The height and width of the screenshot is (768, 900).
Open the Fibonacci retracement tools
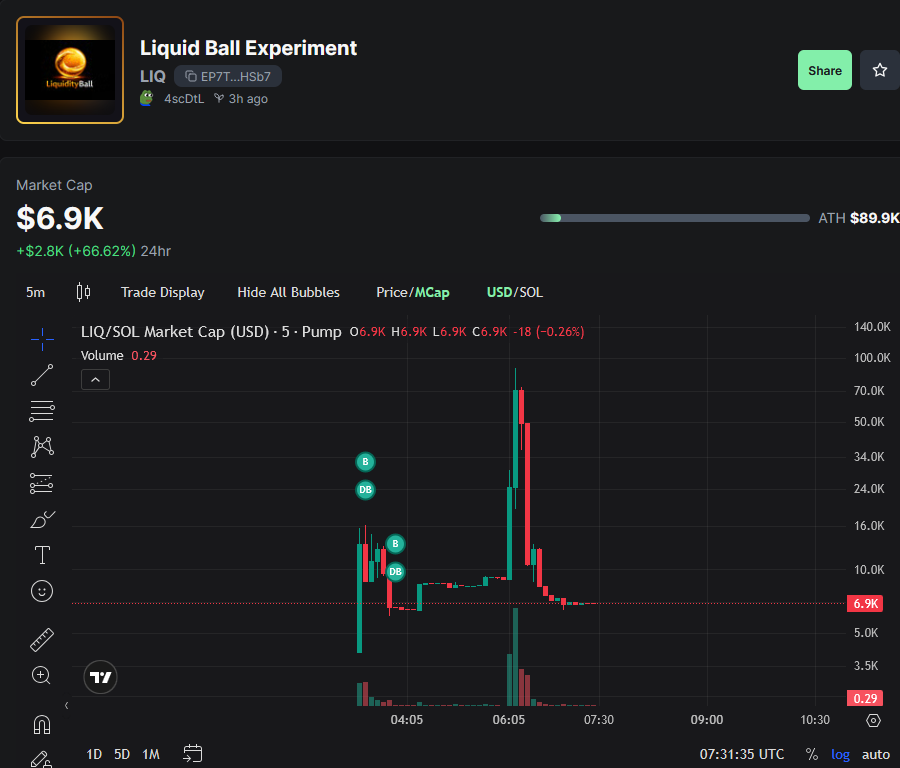(42, 411)
